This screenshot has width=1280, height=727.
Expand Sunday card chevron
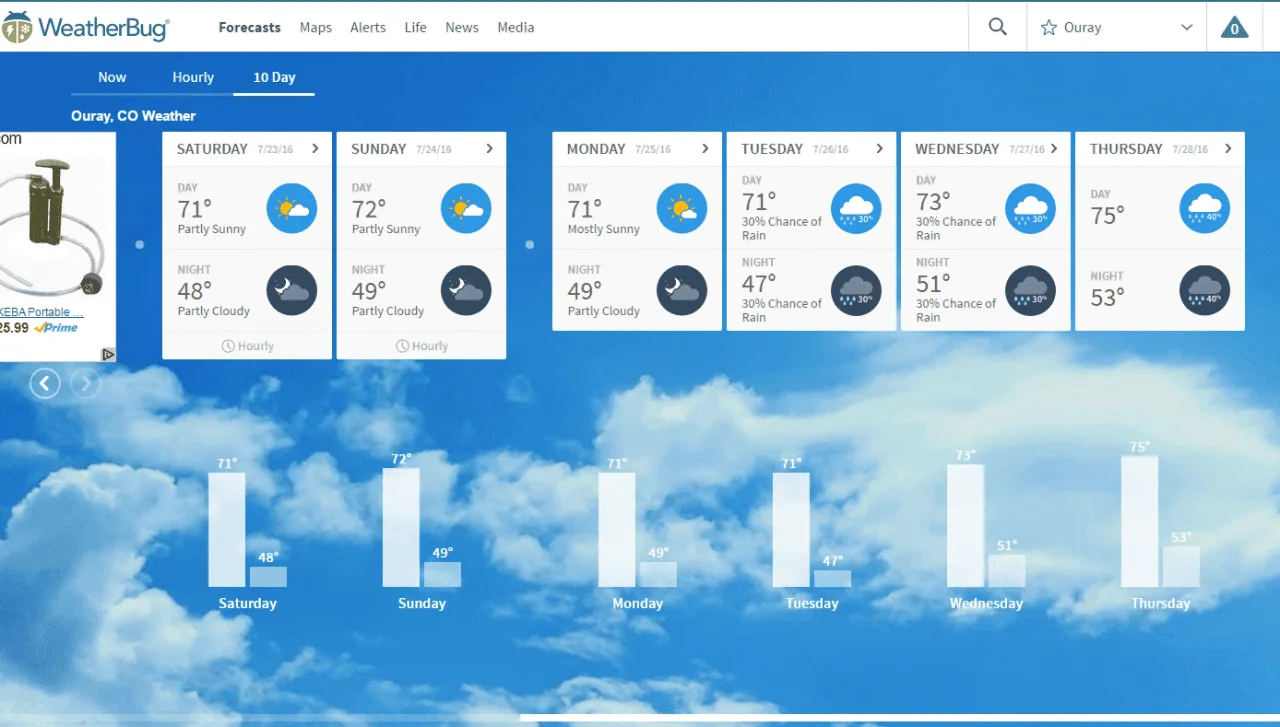point(489,148)
